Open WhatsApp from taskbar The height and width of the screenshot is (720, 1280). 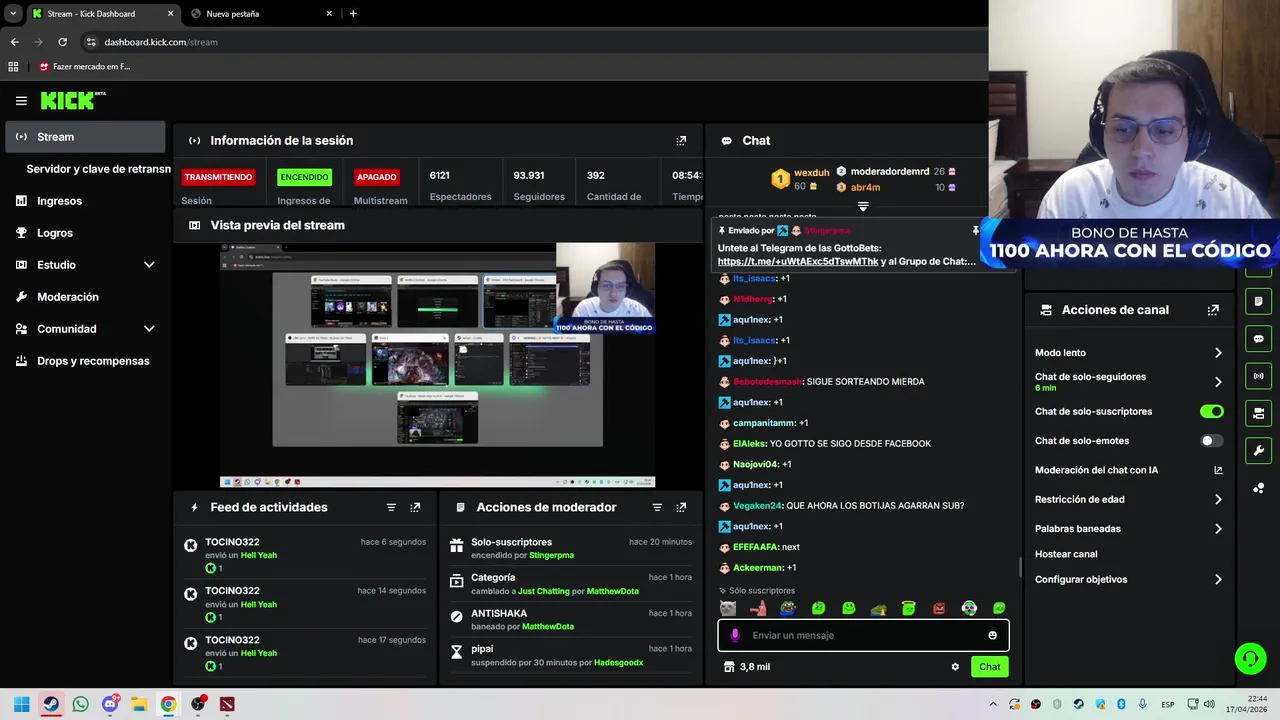(x=80, y=704)
